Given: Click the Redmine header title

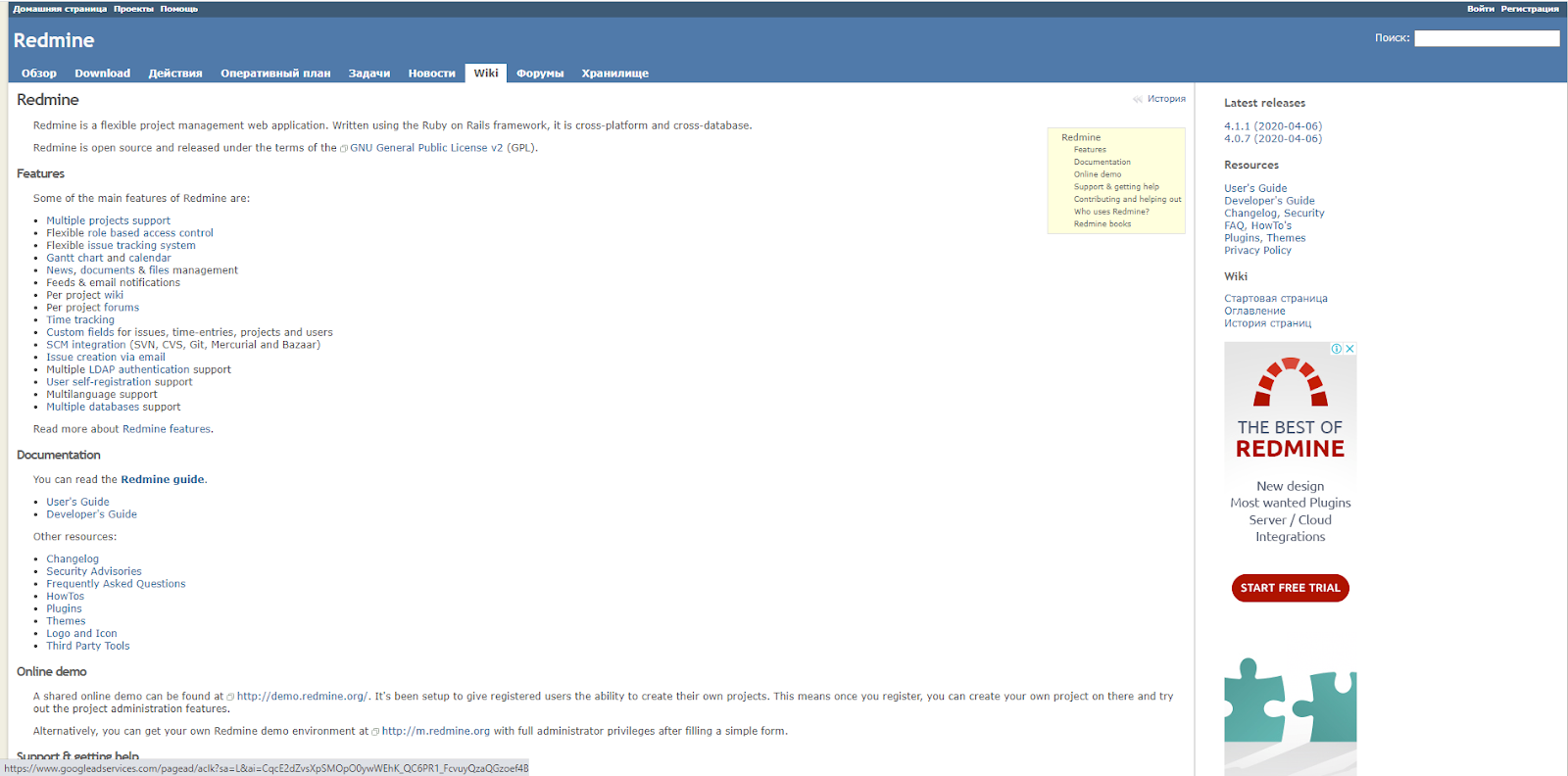Looking at the screenshot, I should 54,40.
